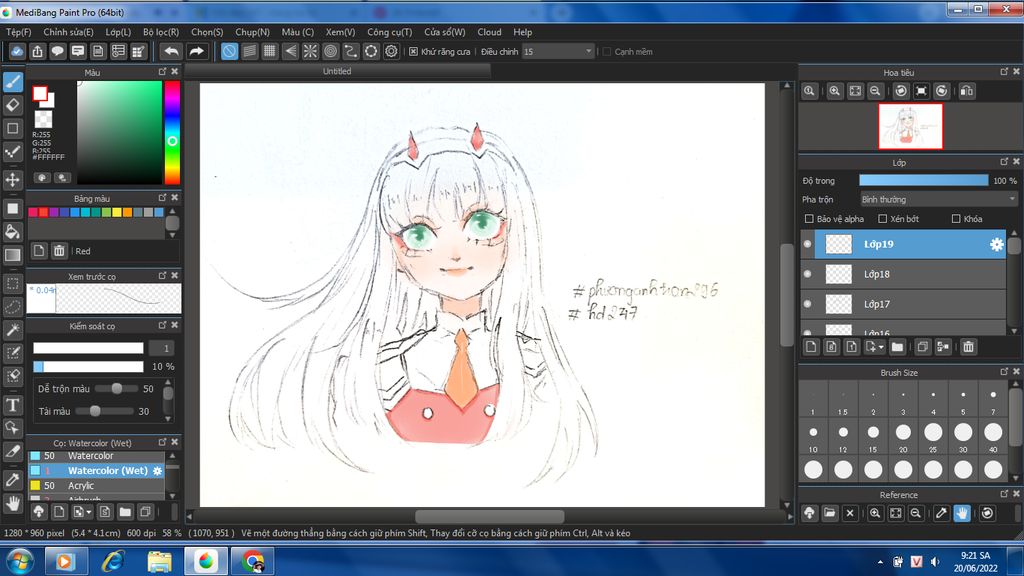1024x576 pixels.
Task: Adjust the Dễ trộn màu slider
Action: [116, 389]
